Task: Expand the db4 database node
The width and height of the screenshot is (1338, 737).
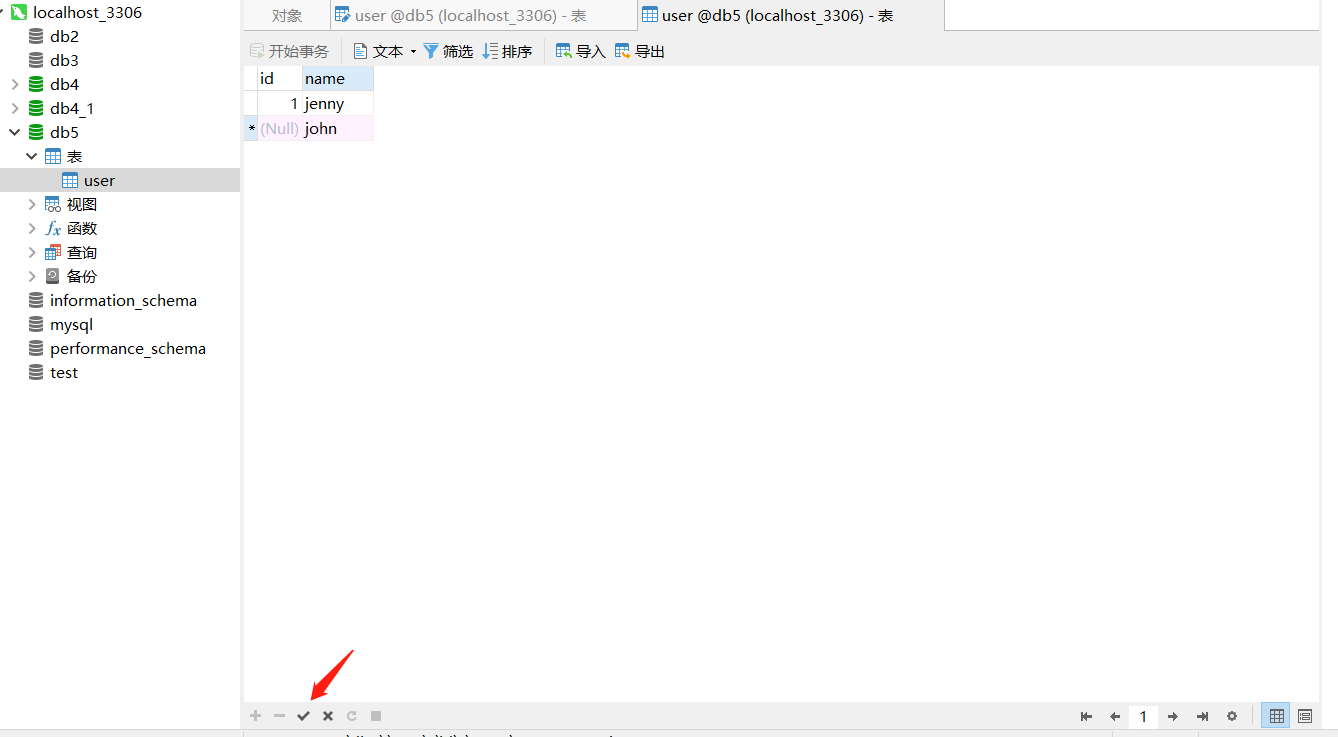Action: (x=15, y=84)
